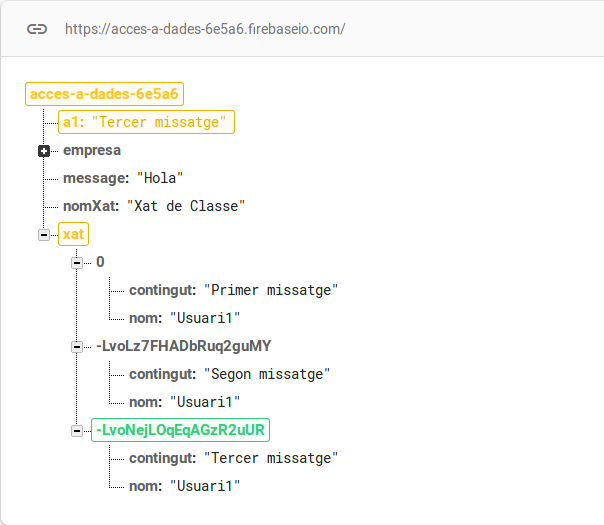The height and width of the screenshot is (525, 604).
Task: Edit the nomXat value "Xat de Classe"
Action: [186, 206]
